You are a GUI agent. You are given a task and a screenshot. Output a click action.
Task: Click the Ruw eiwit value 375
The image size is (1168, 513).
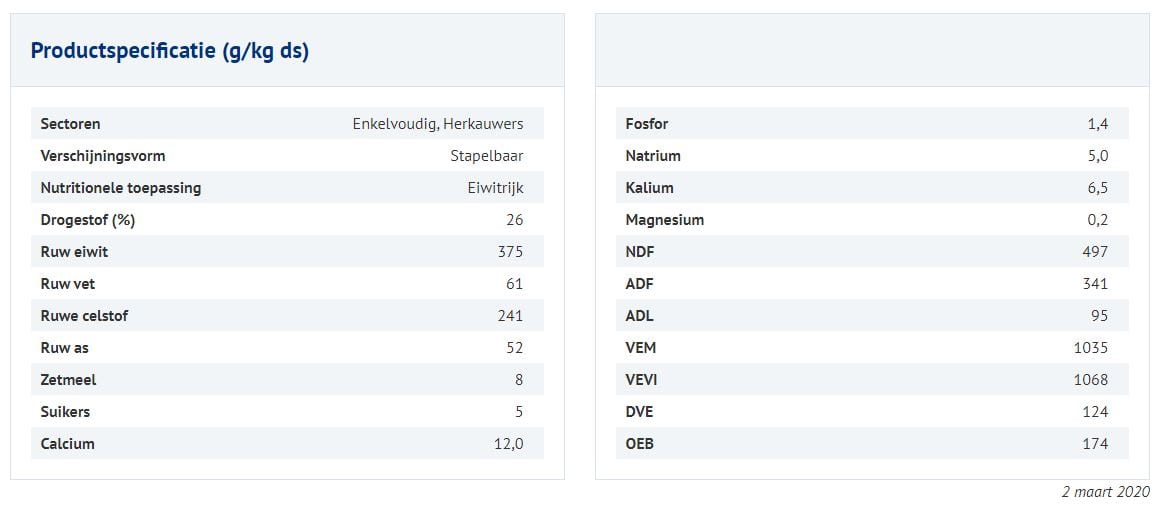point(510,252)
